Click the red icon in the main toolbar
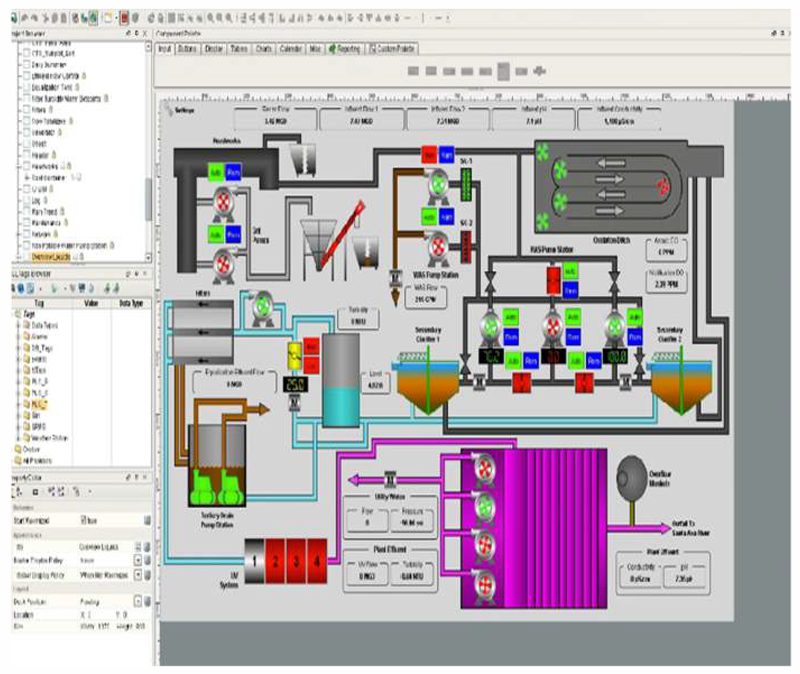The width and height of the screenshot is (800, 674). coord(124,18)
